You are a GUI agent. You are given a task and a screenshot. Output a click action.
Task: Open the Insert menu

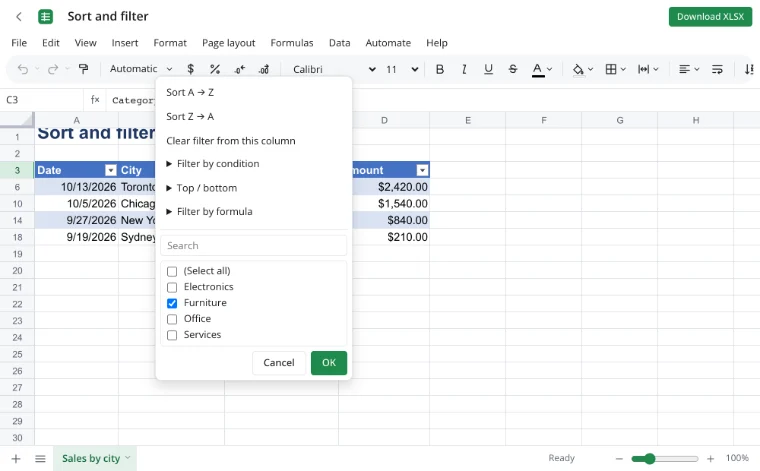click(x=125, y=43)
